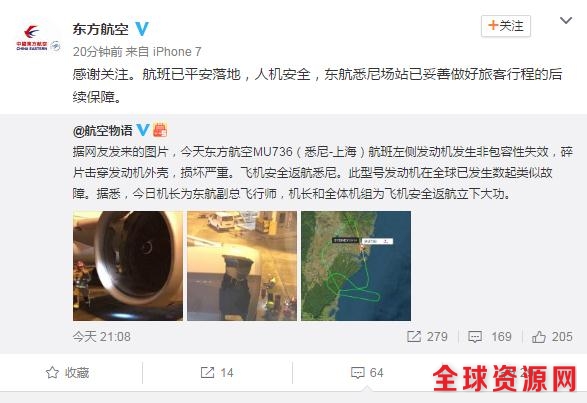
Task: View the middle engine cowling photo thumbnail
Action: (242, 266)
